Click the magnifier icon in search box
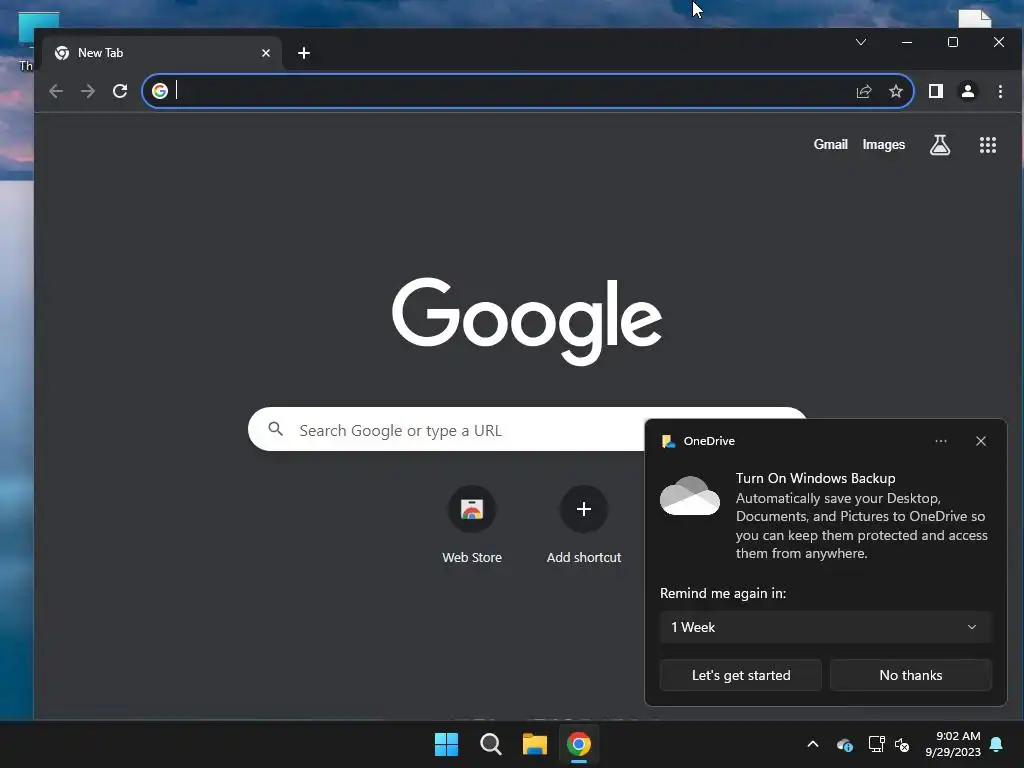 (x=276, y=429)
